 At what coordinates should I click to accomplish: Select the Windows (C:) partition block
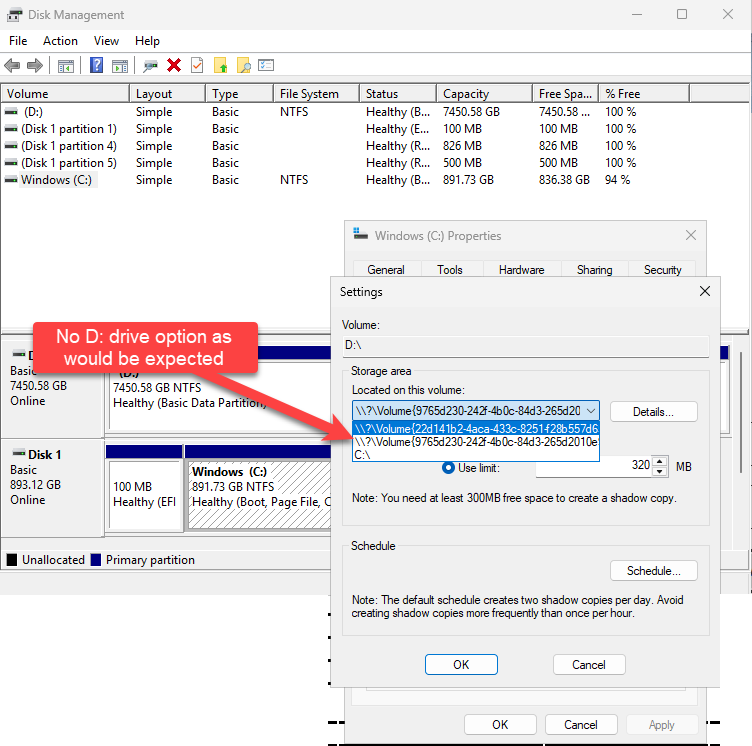coord(259,494)
